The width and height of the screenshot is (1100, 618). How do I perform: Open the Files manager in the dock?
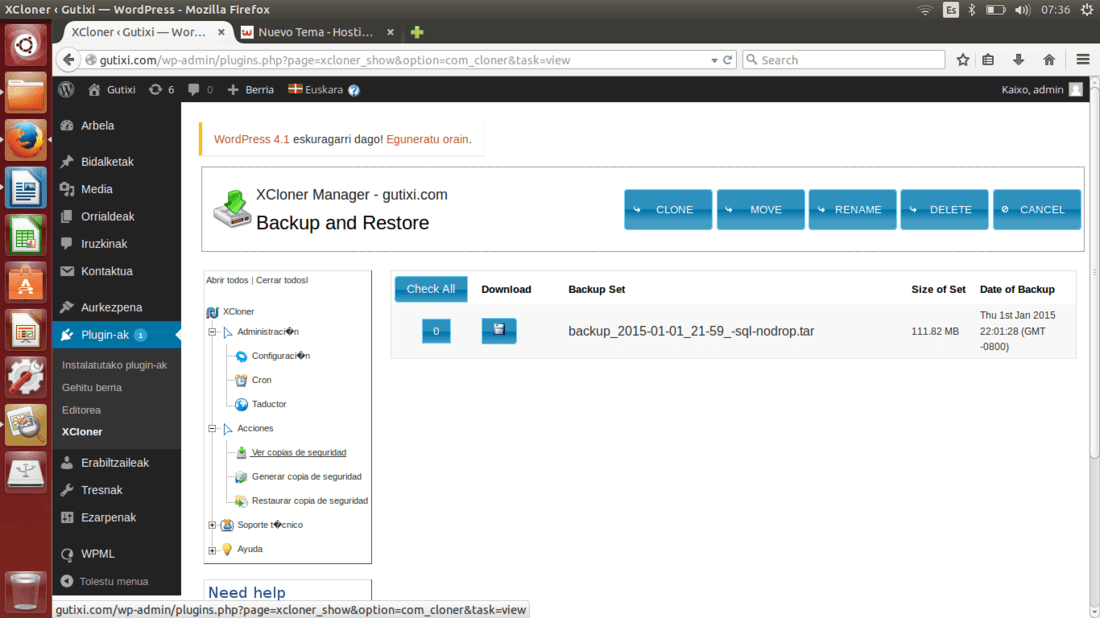[x=25, y=93]
